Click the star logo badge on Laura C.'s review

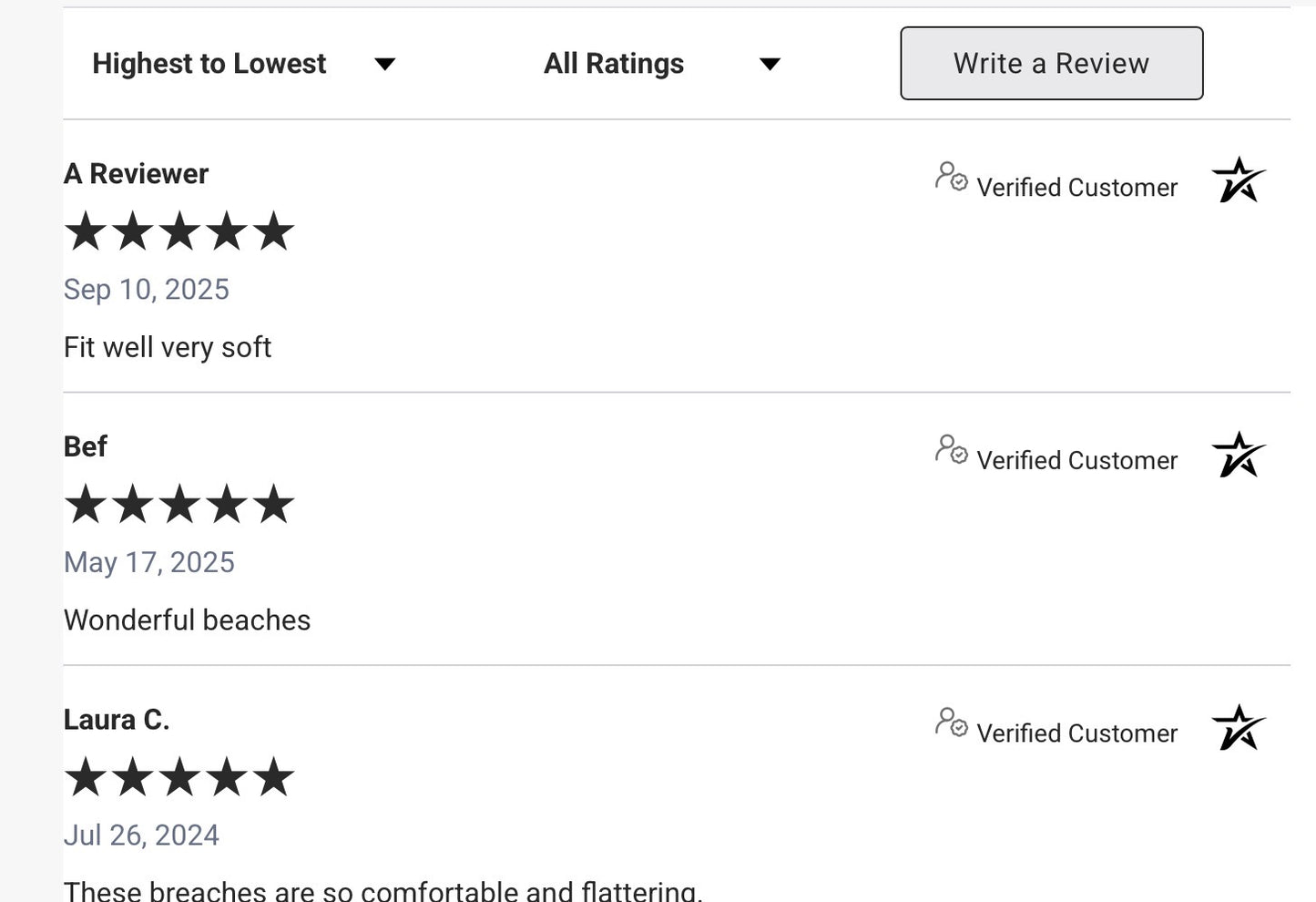pos(1239,727)
